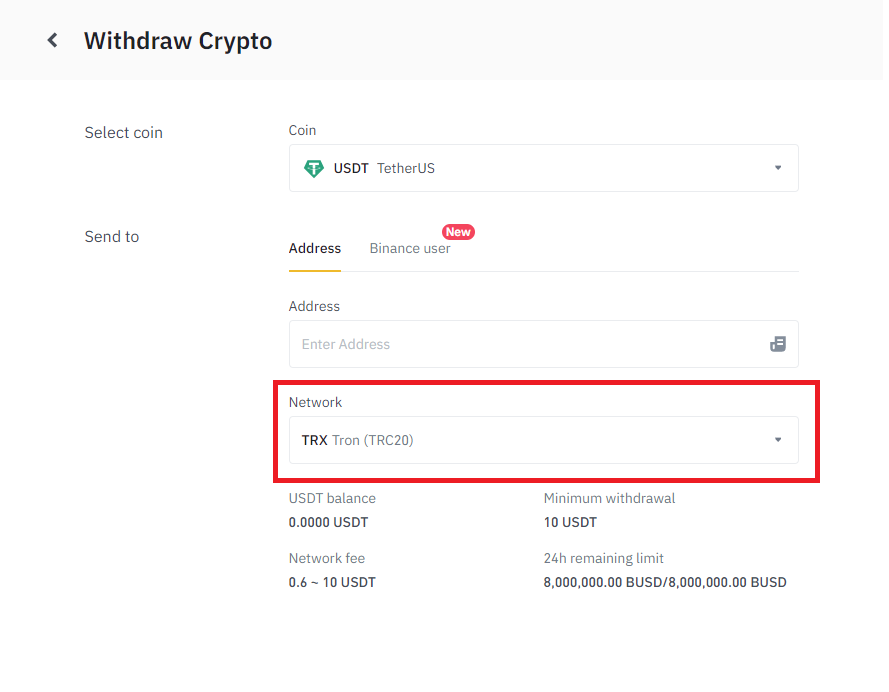Viewport: 889px width, 692px height.
Task: Click the 0.0000 USDT balance value
Action: 328,523
